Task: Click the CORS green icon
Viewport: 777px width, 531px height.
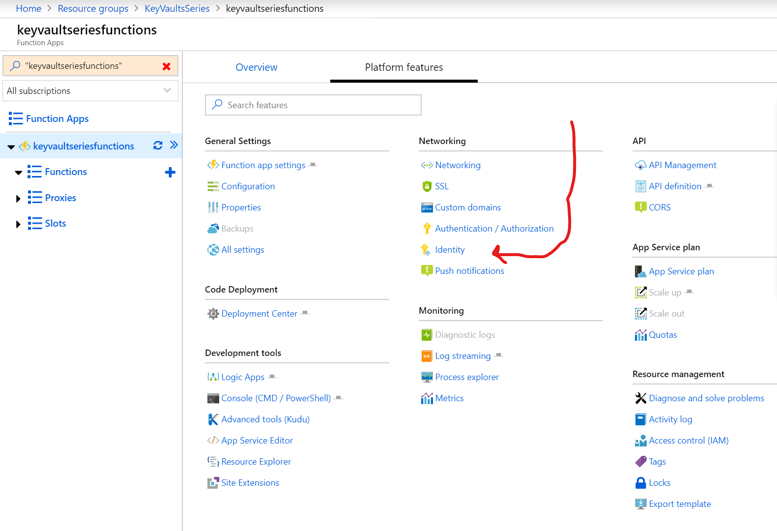Action: pos(640,207)
